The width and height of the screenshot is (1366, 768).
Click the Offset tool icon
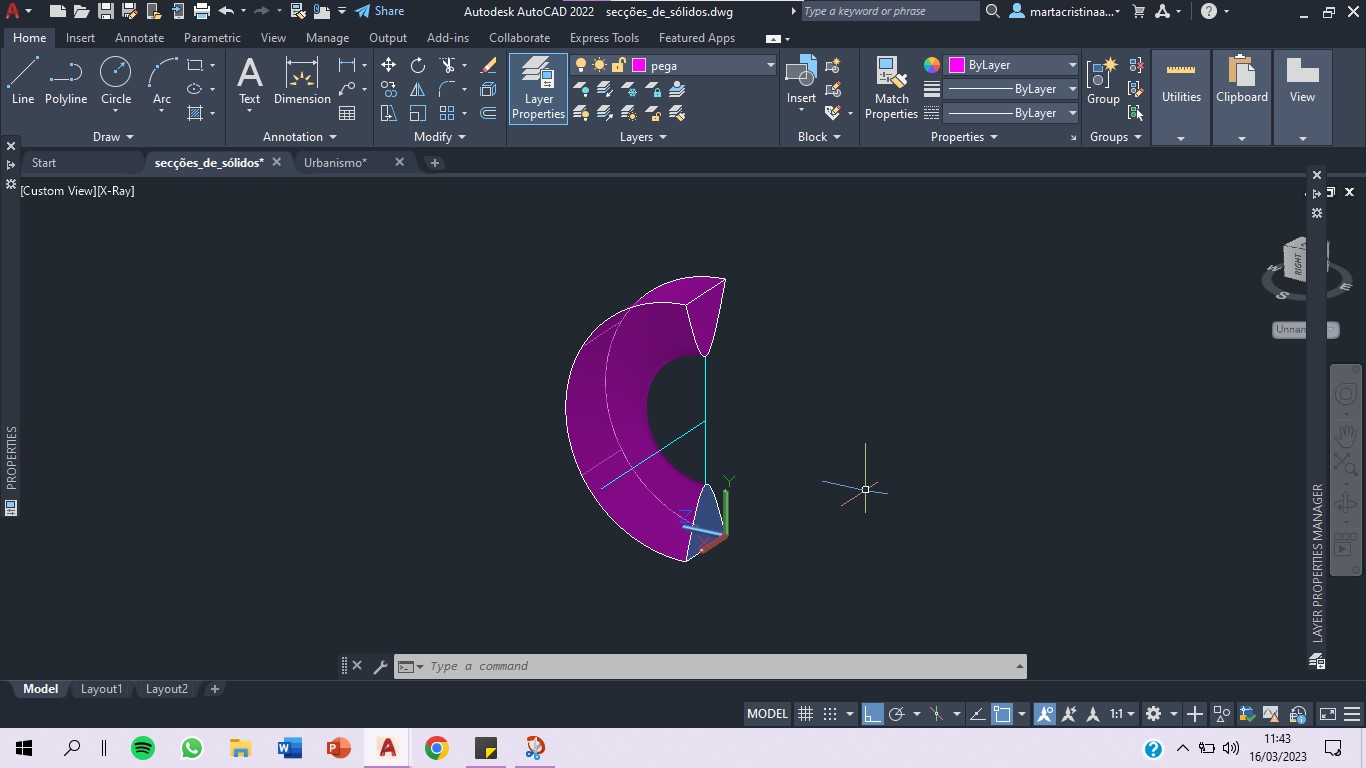click(x=488, y=113)
